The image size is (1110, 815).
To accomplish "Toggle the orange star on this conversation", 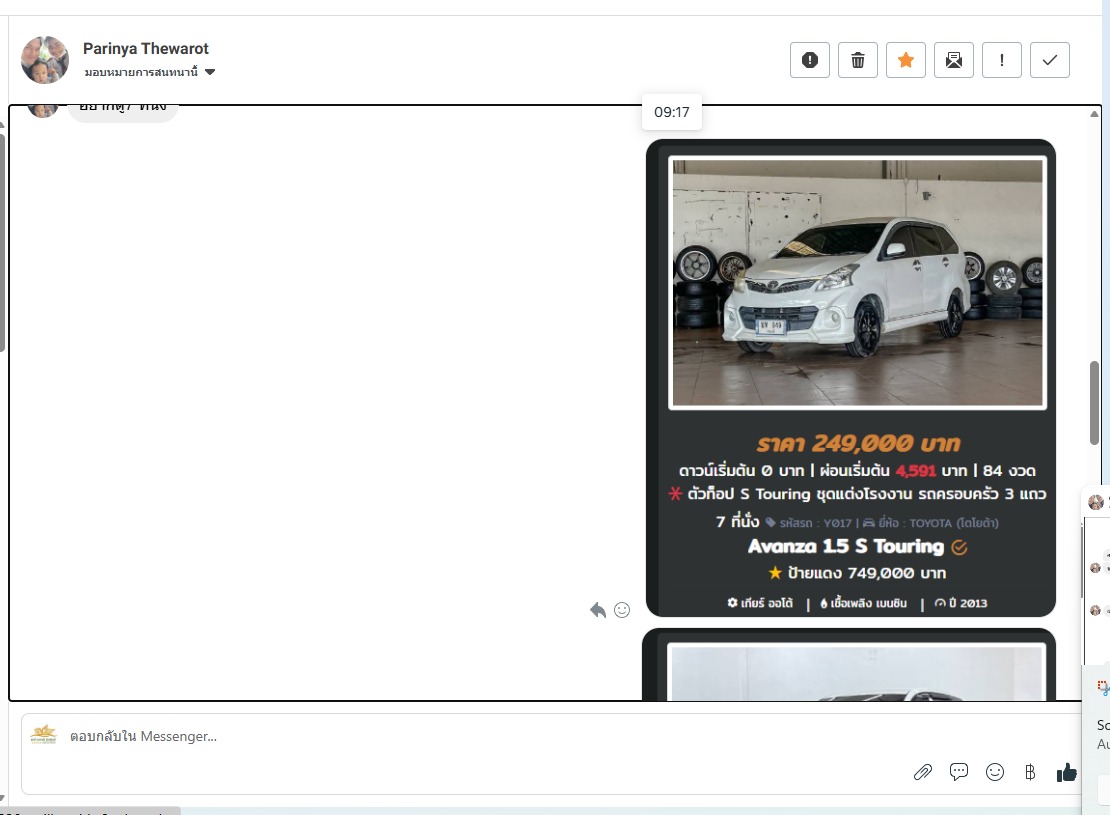I will pos(906,60).
